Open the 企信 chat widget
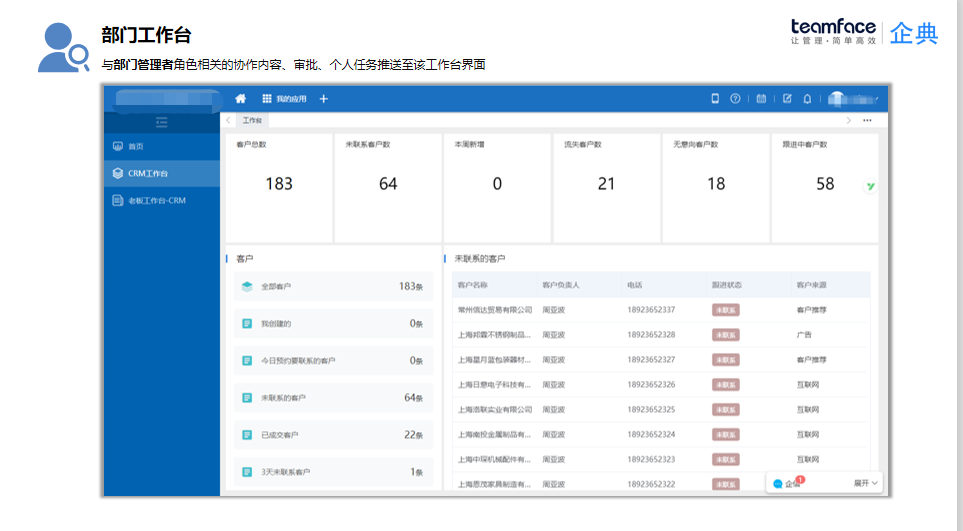The image size is (963, 531). tap(788, 483)
